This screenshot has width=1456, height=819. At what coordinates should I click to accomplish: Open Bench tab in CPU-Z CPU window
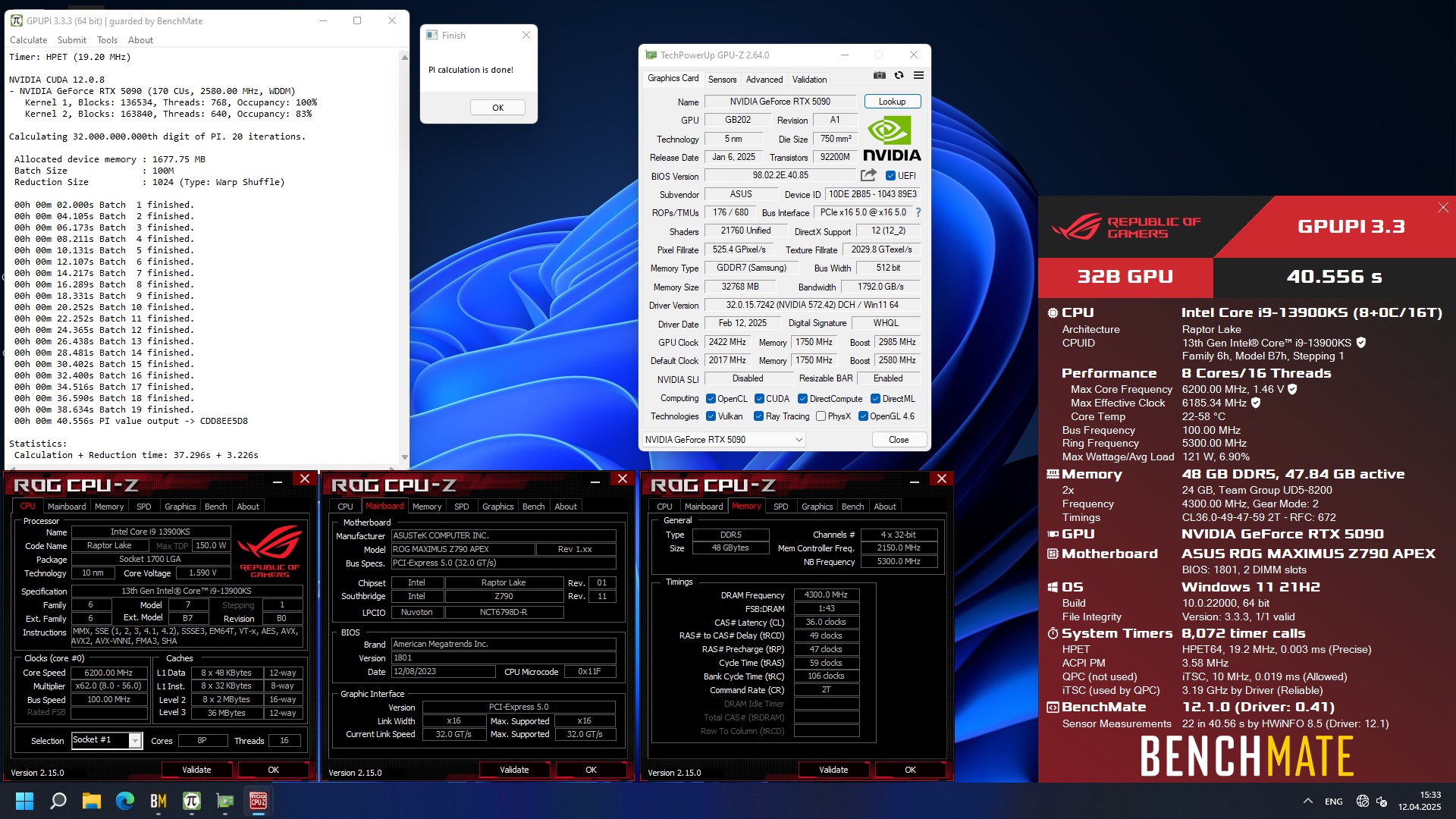pos(215,507)
